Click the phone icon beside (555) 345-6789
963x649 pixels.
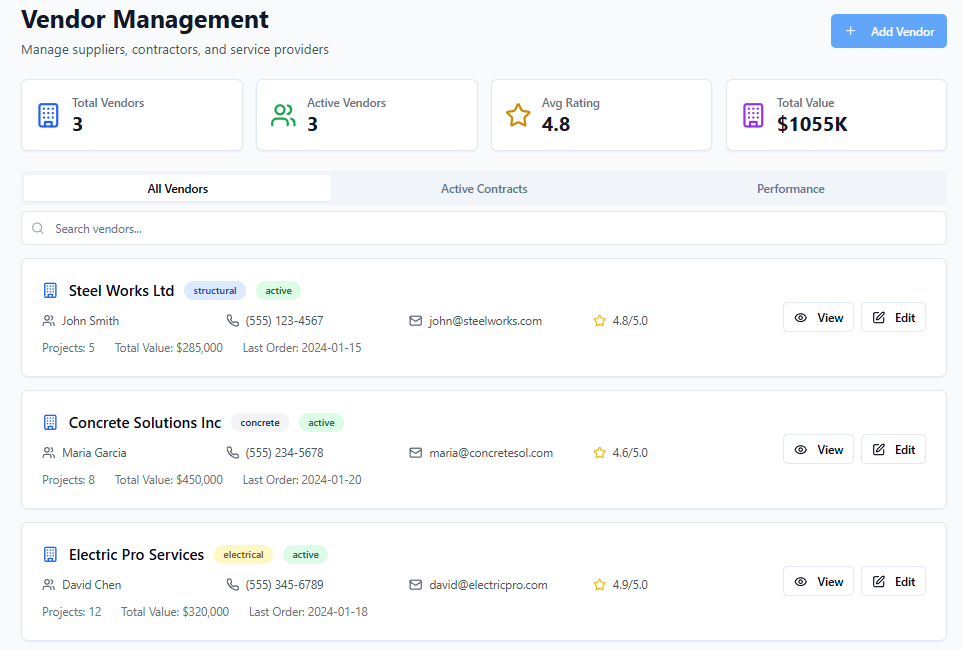(x=233, y=585)
